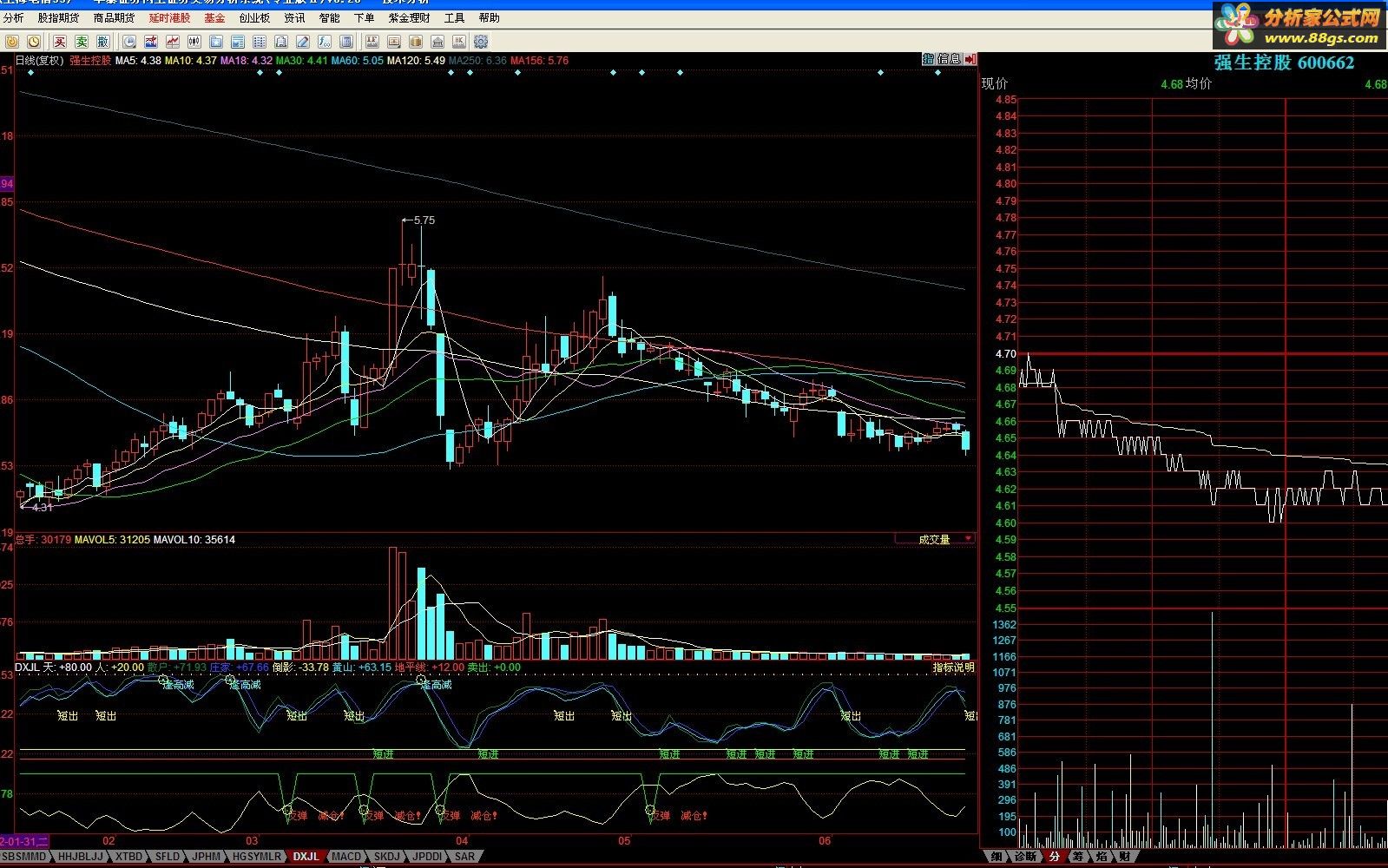Open the 延时港股 menu

coord(169,18)
